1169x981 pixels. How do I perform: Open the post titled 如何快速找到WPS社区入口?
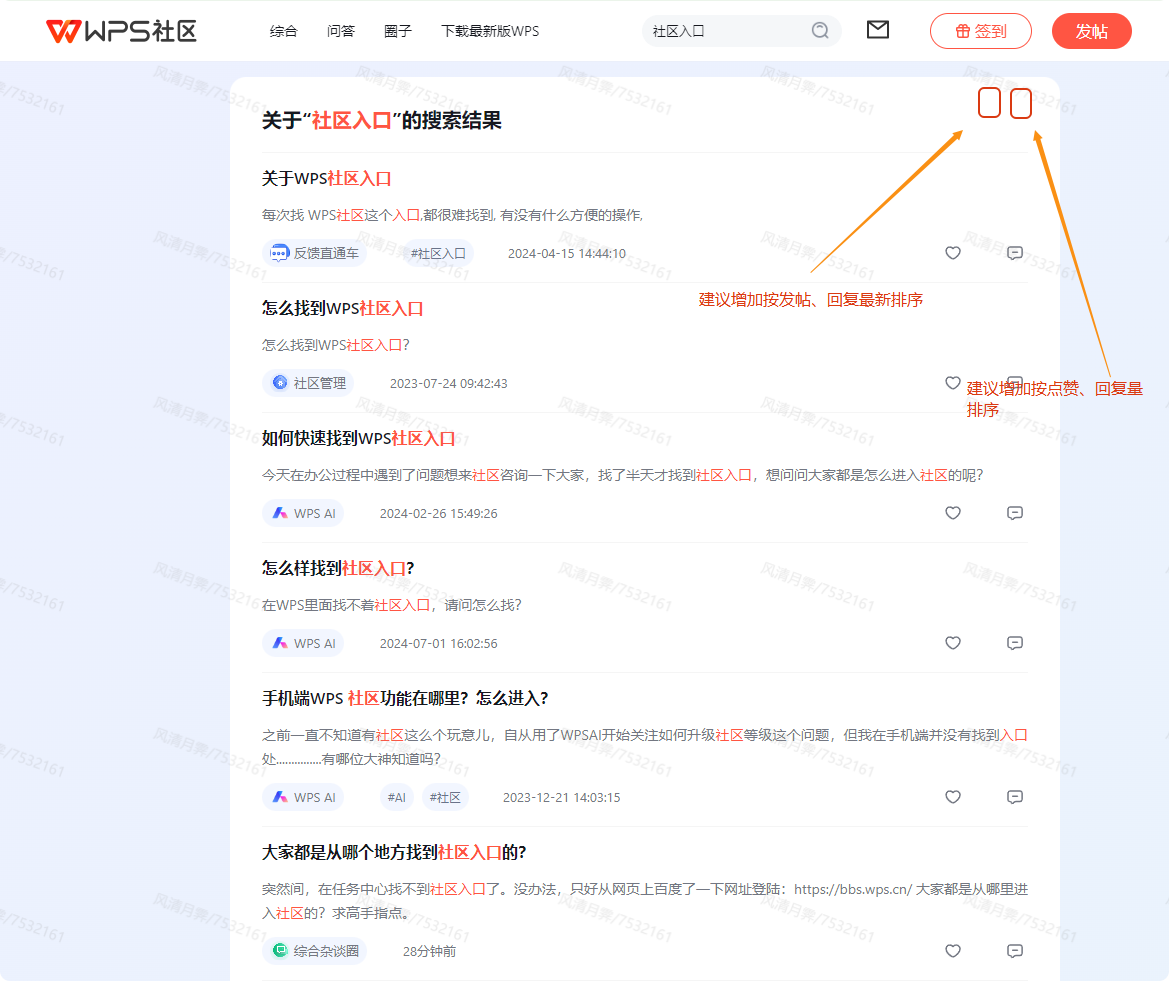pos(359,438)
